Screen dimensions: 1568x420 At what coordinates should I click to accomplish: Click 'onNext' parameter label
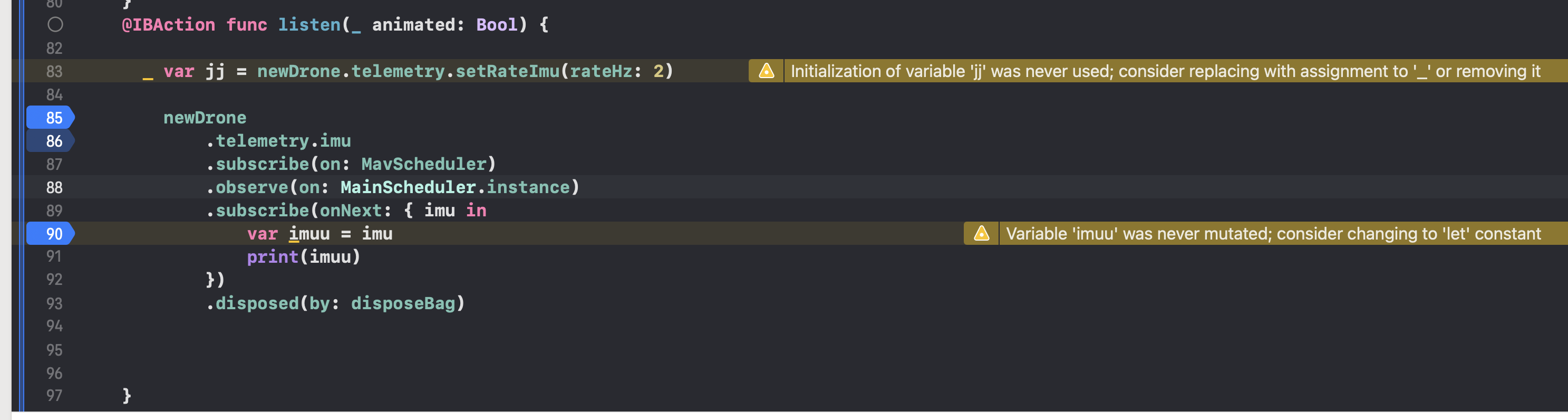[351, 211]
